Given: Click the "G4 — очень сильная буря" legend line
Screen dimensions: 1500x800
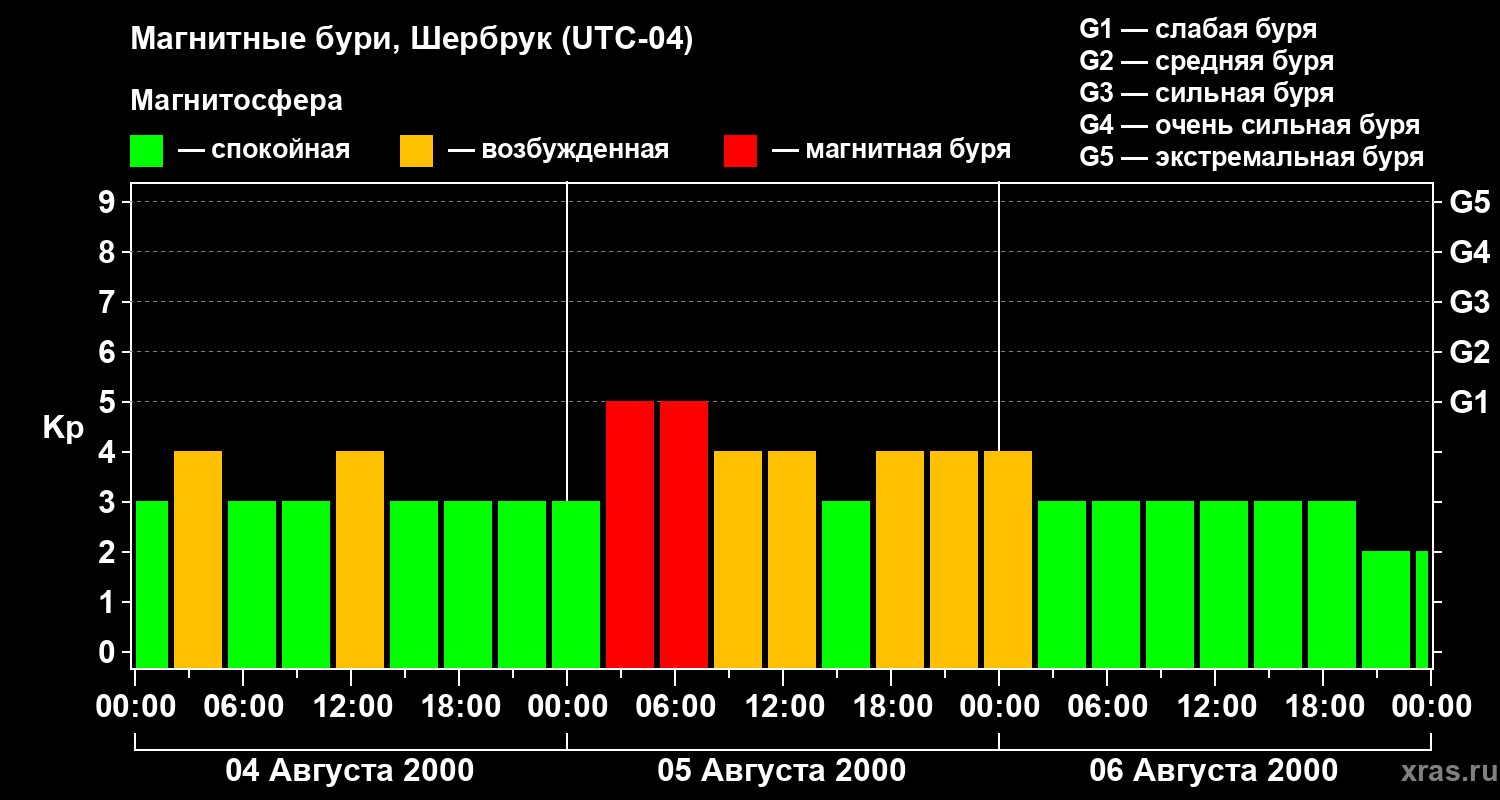Looking at the screenshot, I should click(1249, 125).
